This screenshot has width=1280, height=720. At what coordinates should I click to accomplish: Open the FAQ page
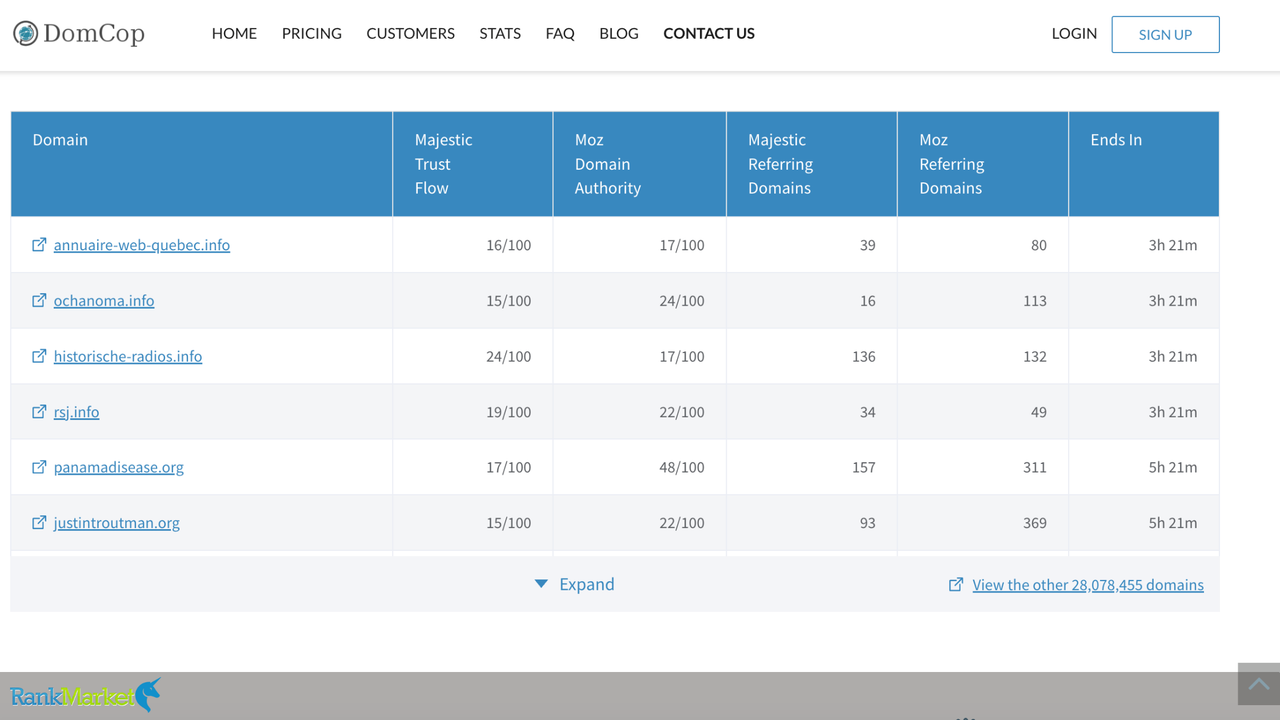tap(560, 33)
